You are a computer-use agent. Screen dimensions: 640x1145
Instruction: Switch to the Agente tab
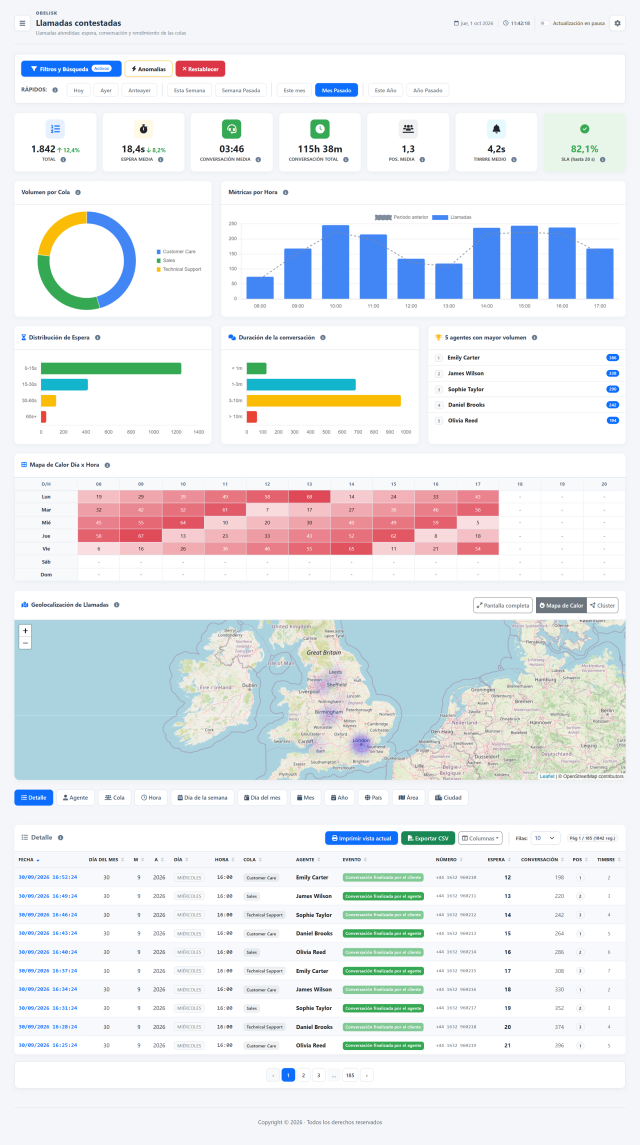(75, 797)
